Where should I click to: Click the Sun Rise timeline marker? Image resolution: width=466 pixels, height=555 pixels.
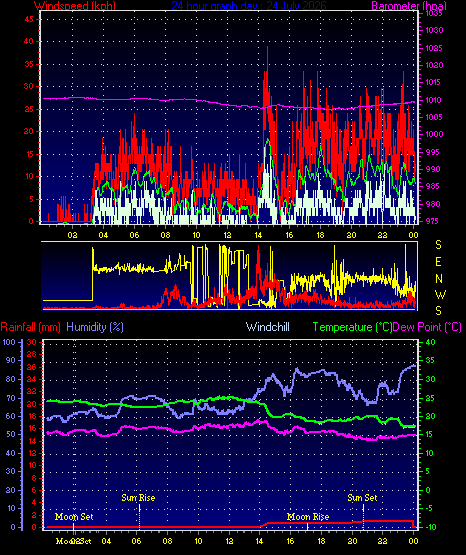coord(138,498)
